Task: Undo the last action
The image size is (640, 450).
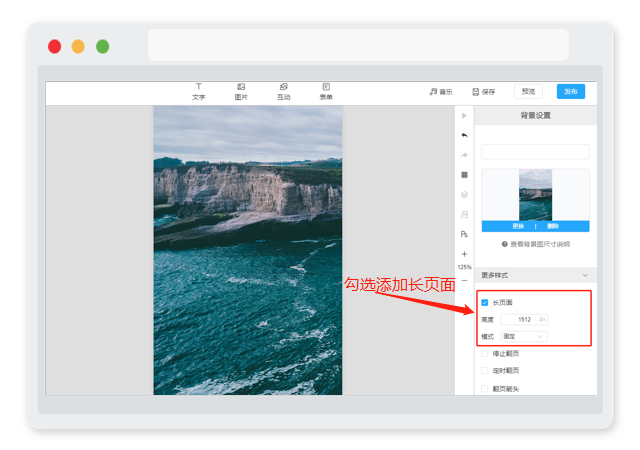Action: [x=464, y=135]
